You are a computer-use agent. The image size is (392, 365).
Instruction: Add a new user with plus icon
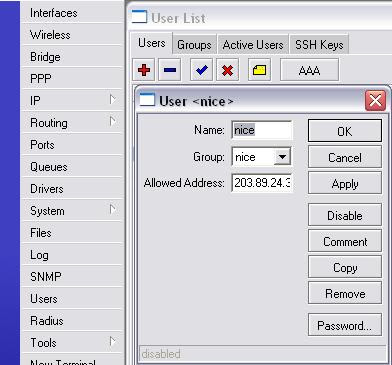tap(144, 70)
